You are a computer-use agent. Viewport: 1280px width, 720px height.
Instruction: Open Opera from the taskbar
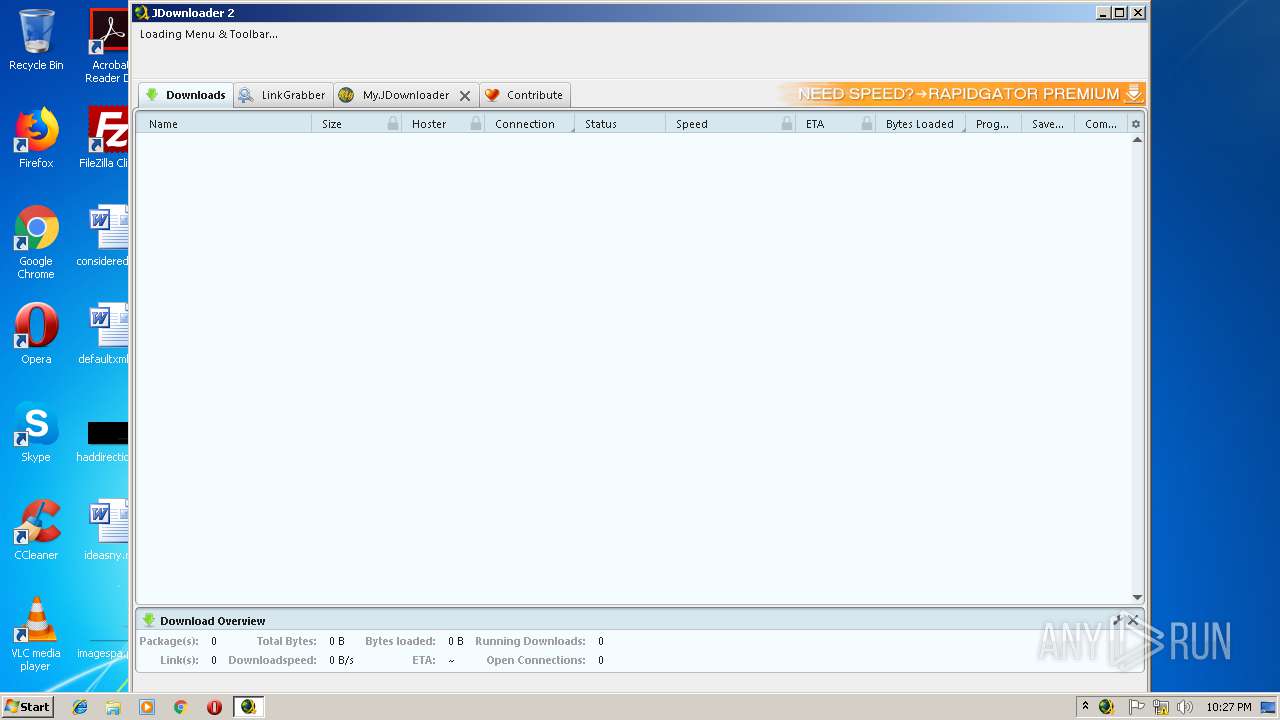pos(214,707)
